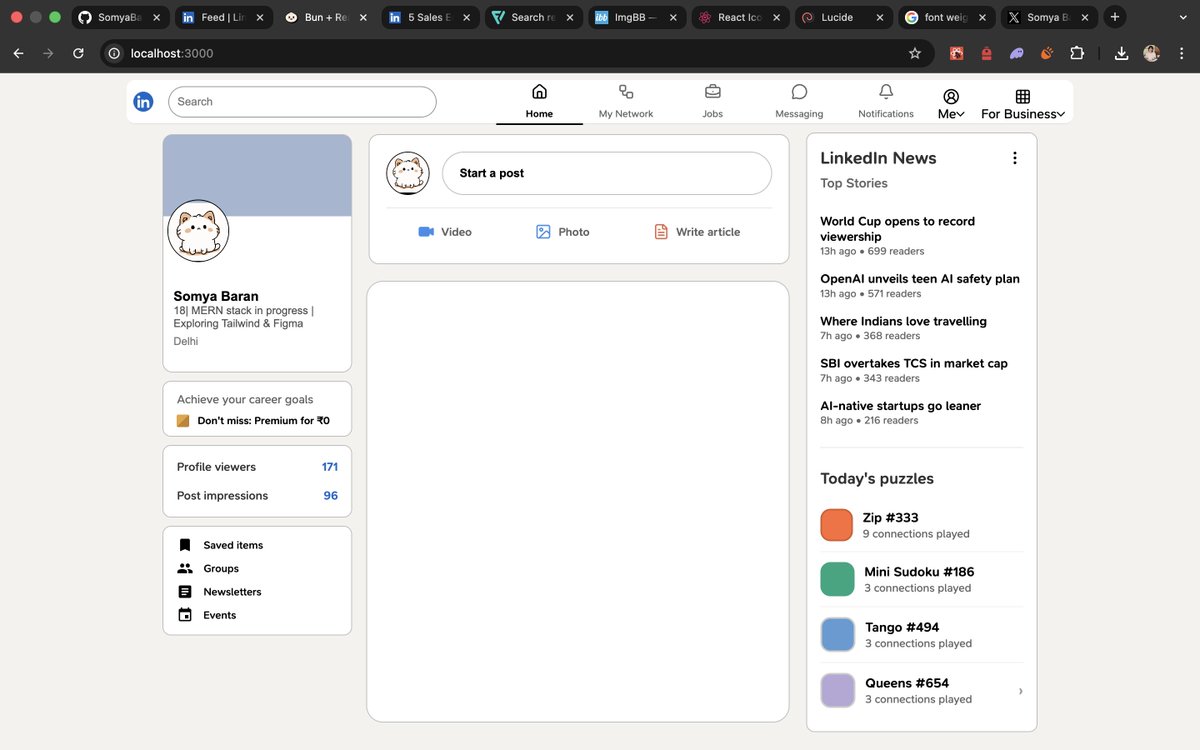Bookmark this page with star icon

(914, 53)
